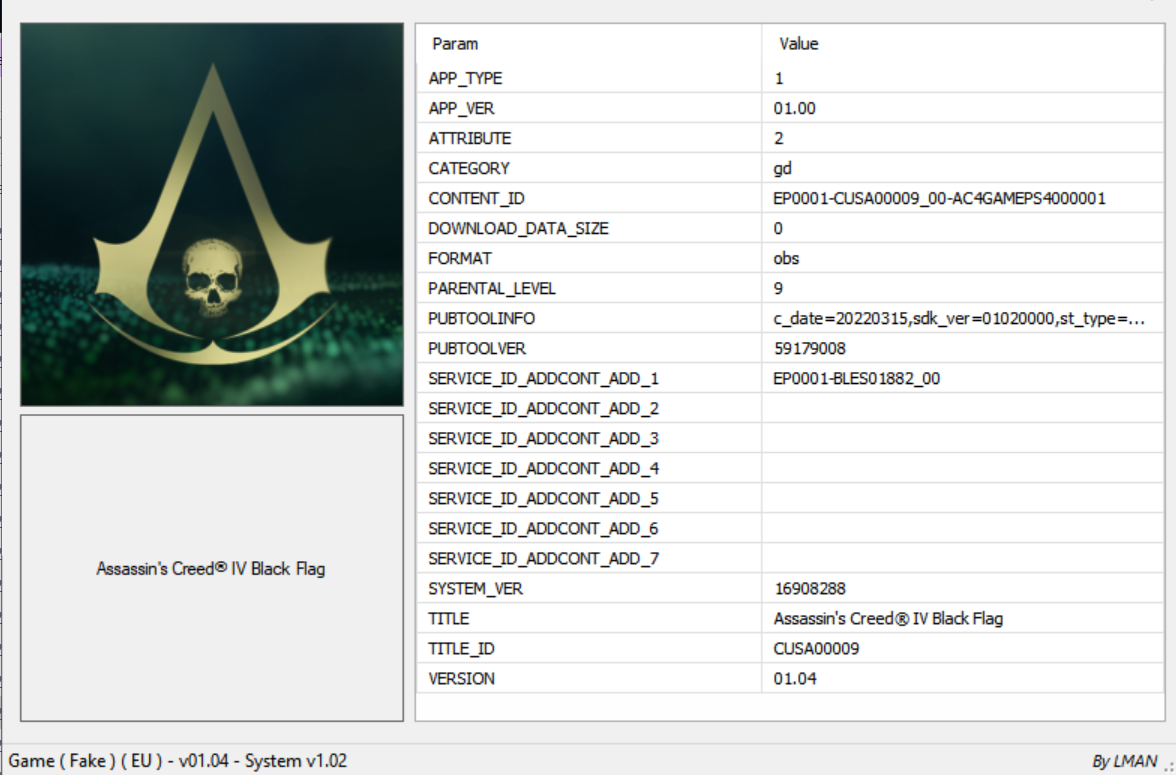
Task: Click the FORMAT parameter cell
Action: coord(589,258)
